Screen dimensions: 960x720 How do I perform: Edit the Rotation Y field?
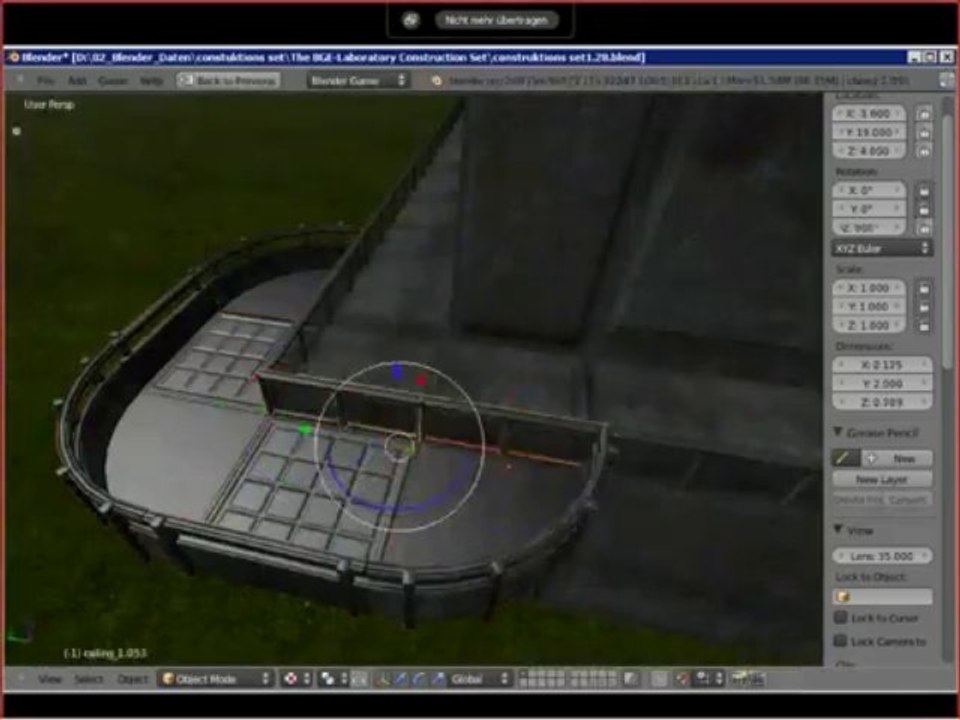pyautogui.click(x=868, y=209)
